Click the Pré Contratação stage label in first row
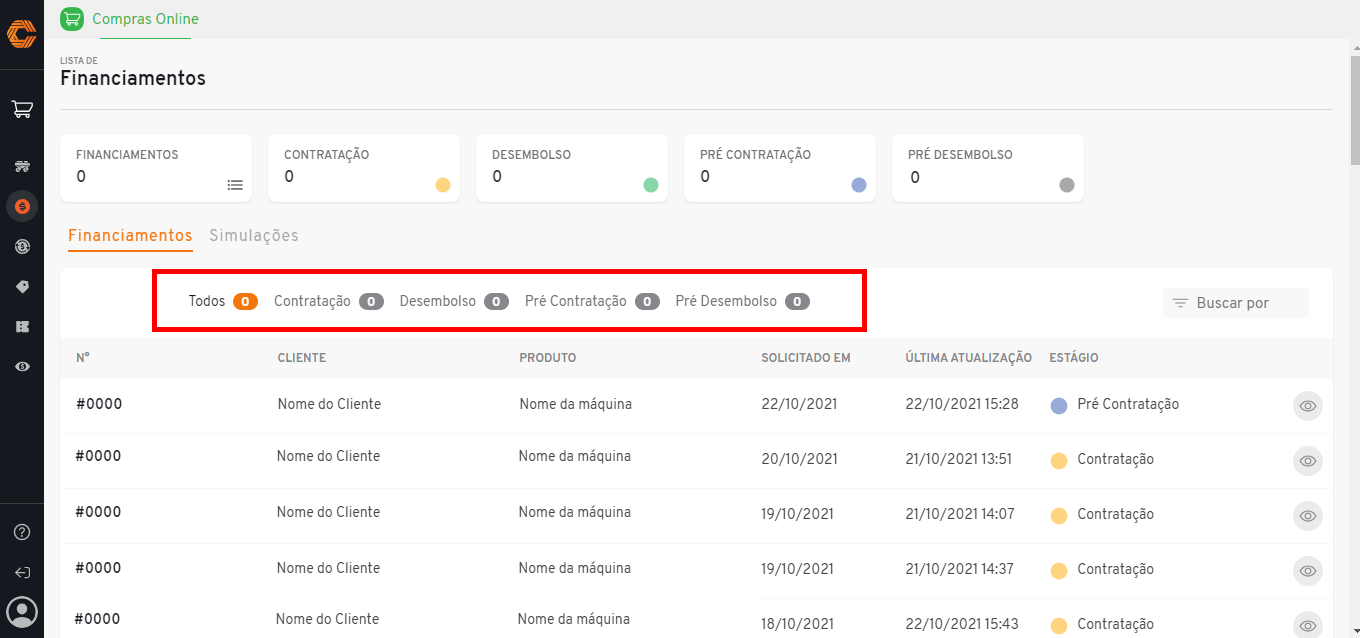This screenshot has width=1360, height=638. (1128, 404)
